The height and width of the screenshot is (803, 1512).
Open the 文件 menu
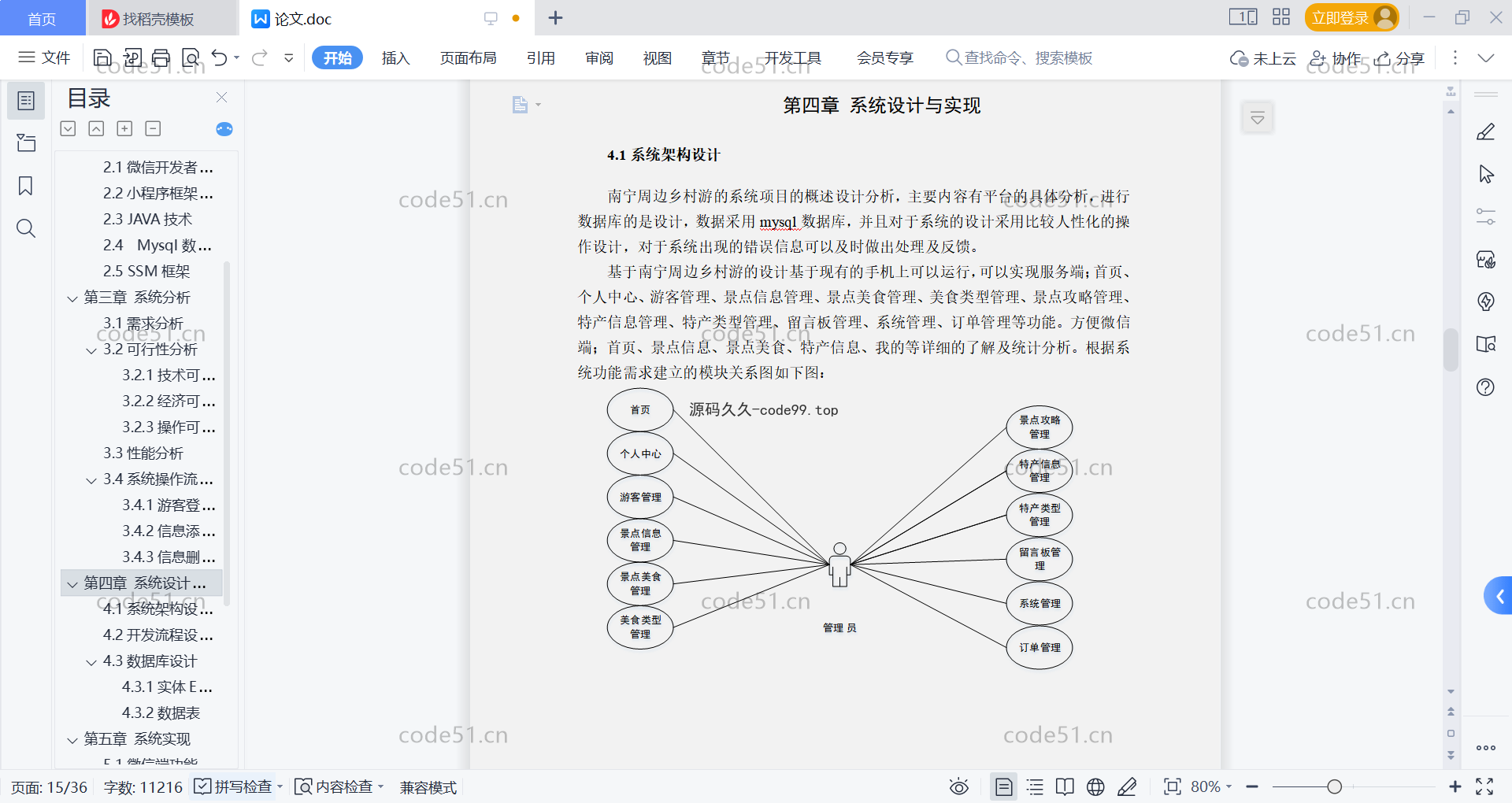44,57
